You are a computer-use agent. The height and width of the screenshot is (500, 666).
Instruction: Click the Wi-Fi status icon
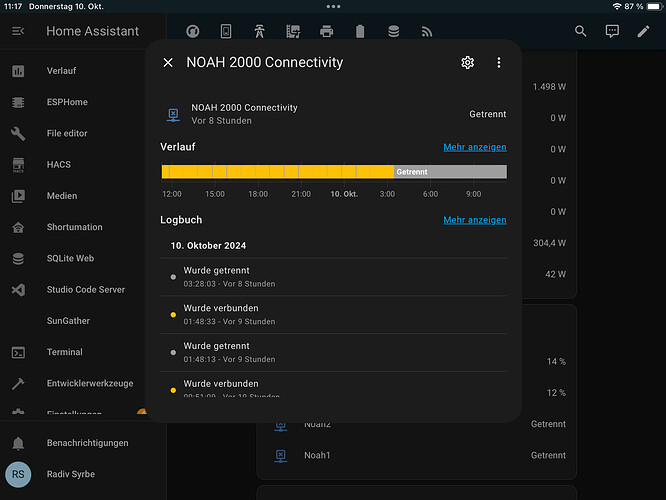[617, 6]
